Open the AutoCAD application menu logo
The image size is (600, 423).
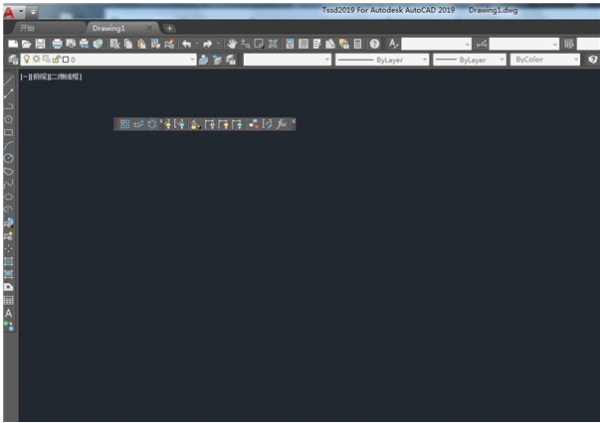[9, 11]
